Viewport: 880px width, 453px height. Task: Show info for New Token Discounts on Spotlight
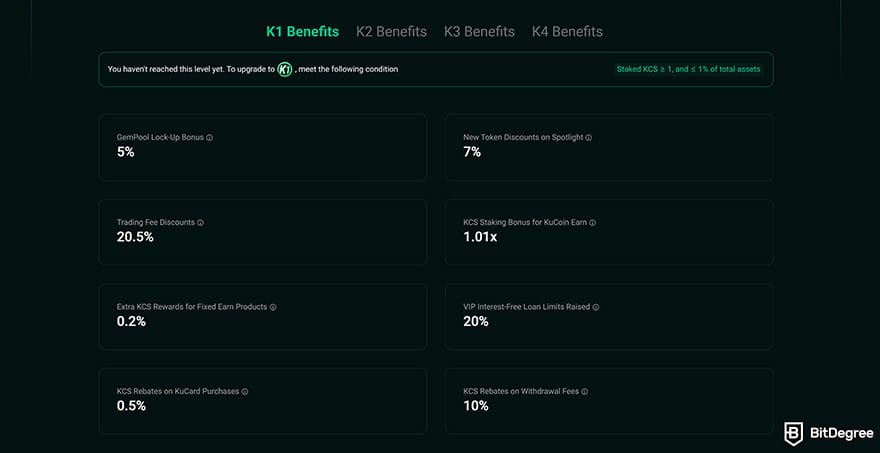(x=589, y=137)
